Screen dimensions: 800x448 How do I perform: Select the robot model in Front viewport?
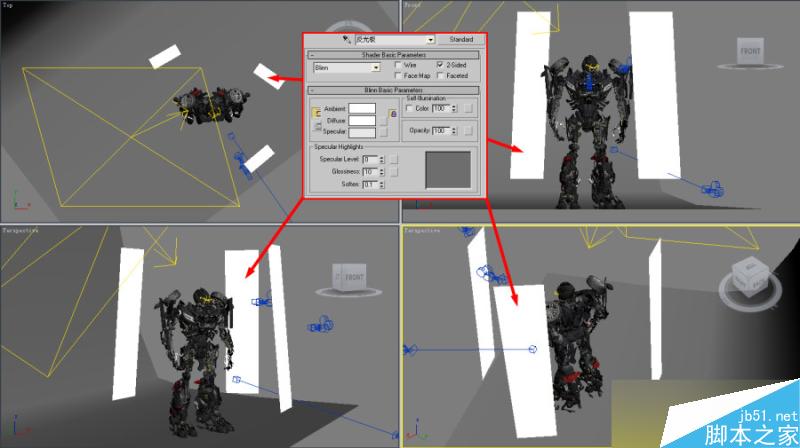(x=587, y=133)
